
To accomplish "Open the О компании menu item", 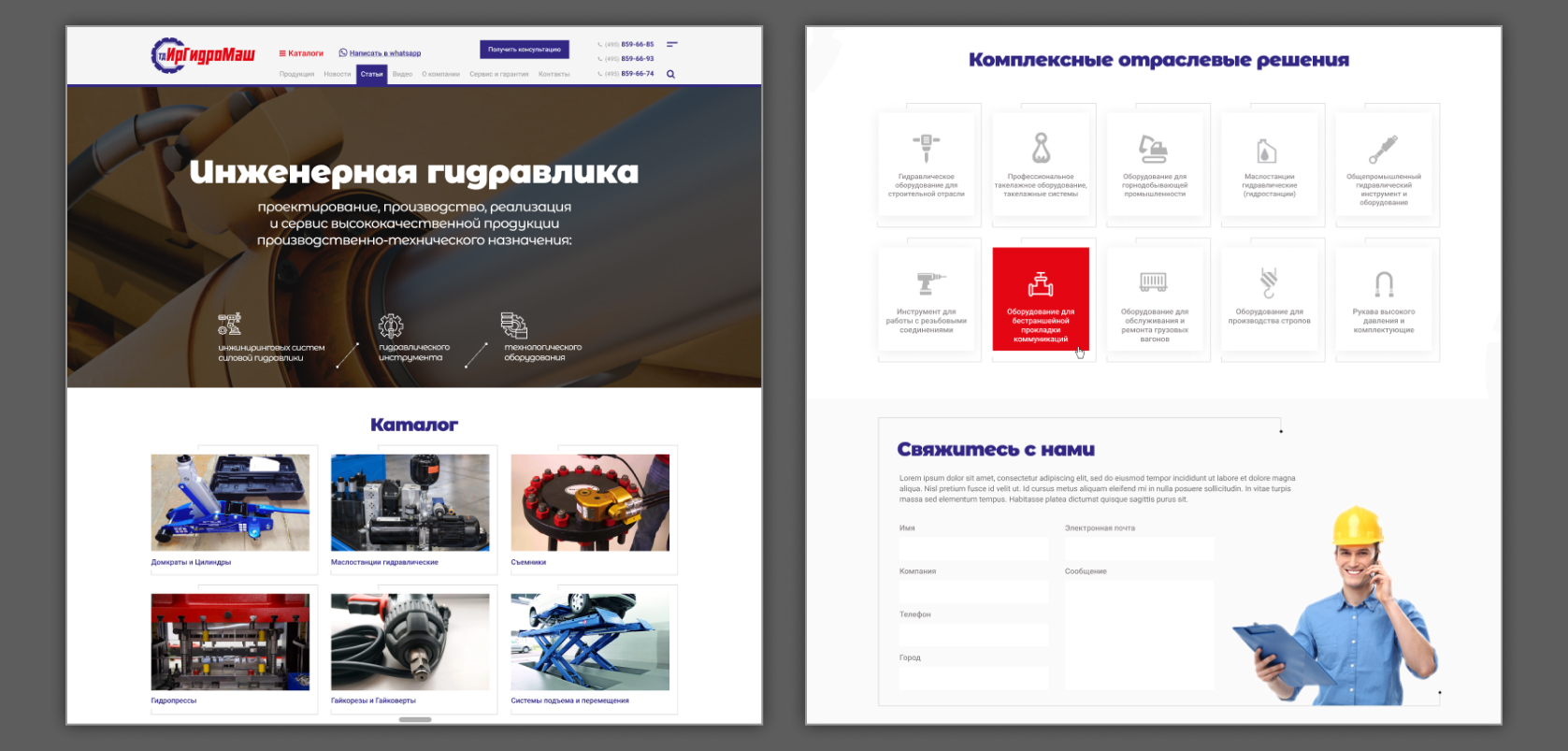I will click(440, 74).
